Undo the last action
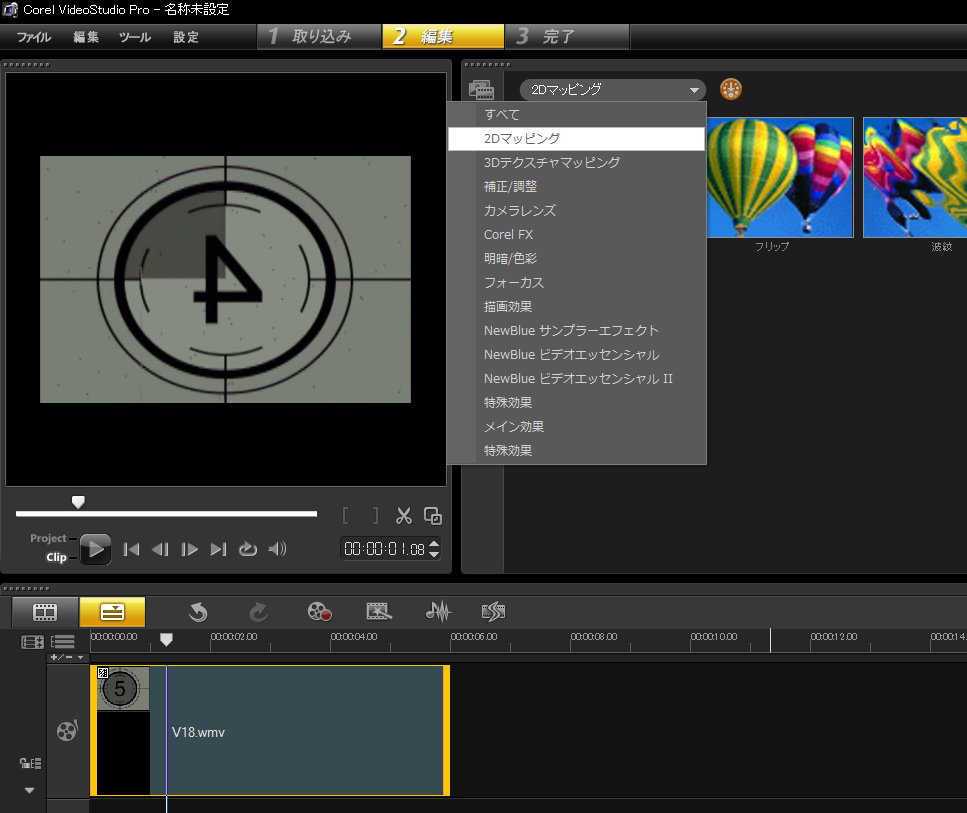 pos(198,612)
